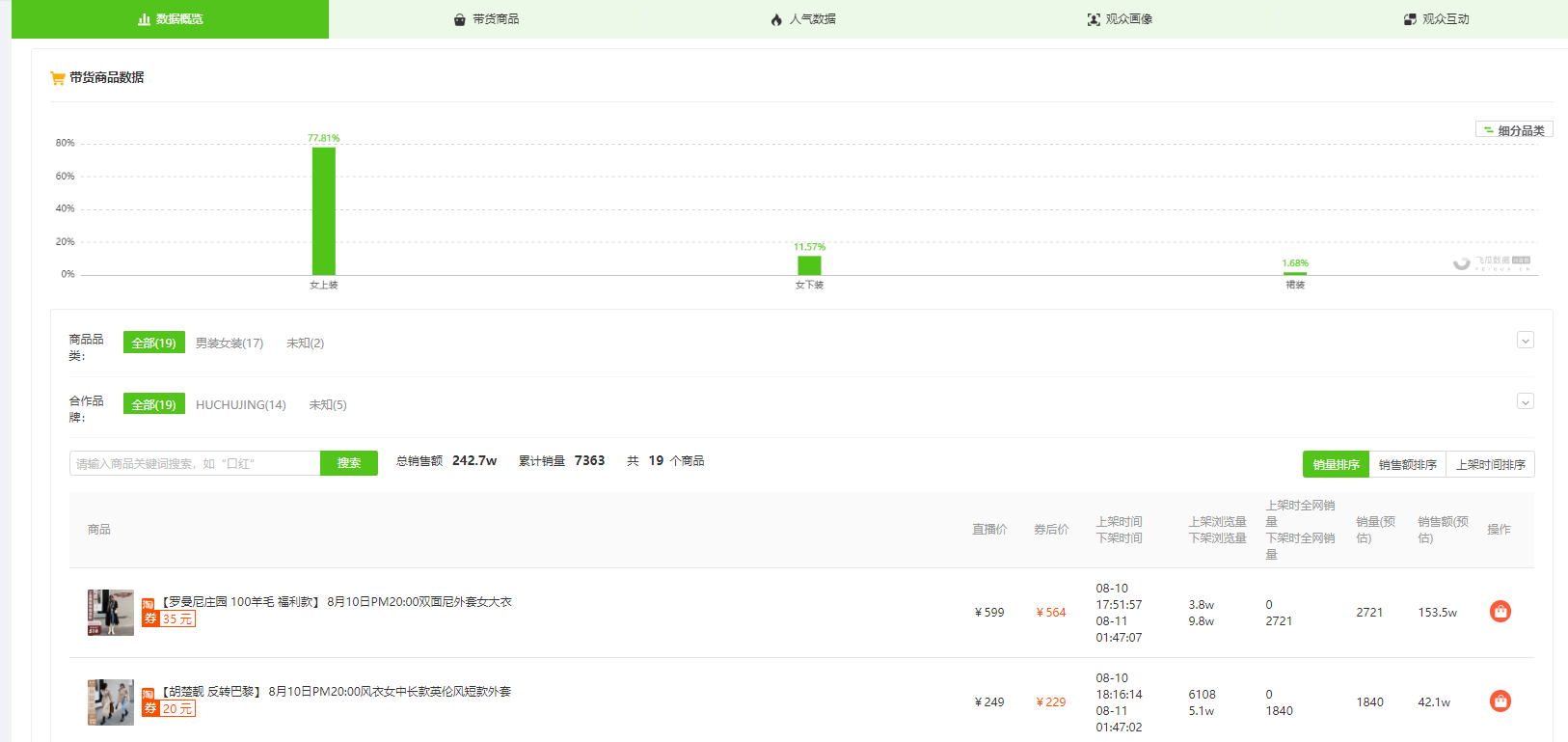Filter by HUCHUJING(14) brand
This screenshot has height=742, width=1568.
pyautogui.click(x=241, y=405)
